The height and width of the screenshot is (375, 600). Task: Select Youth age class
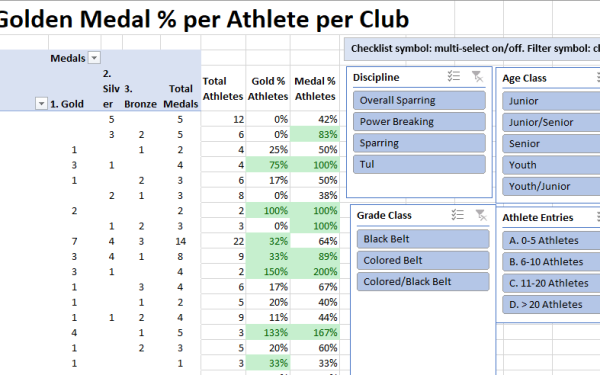[x=551, y=165]
